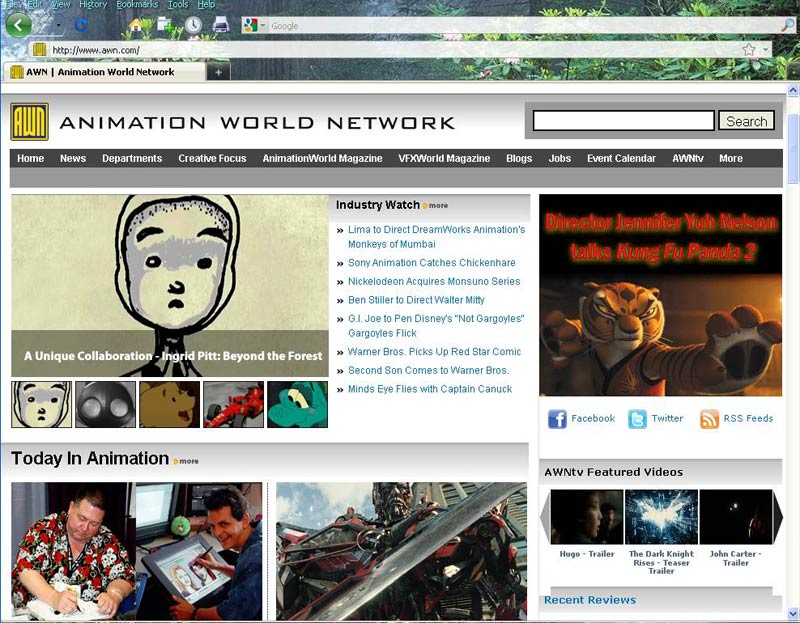The width and height of the screenshot is (800, 623).
Task: Click the AWN site search text field
Action: (x=623, y=121)
